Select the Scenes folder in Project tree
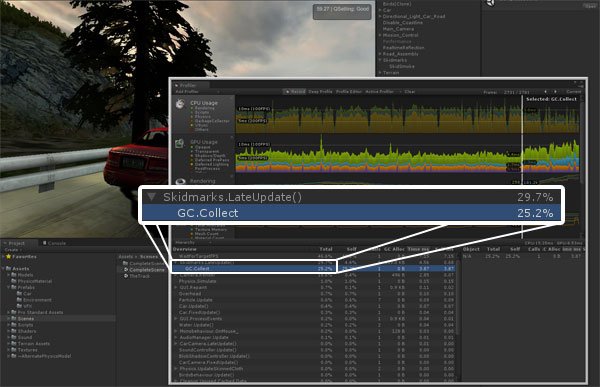Image resolution: width=600 pixels, height=387 pixels. point(58,318)
